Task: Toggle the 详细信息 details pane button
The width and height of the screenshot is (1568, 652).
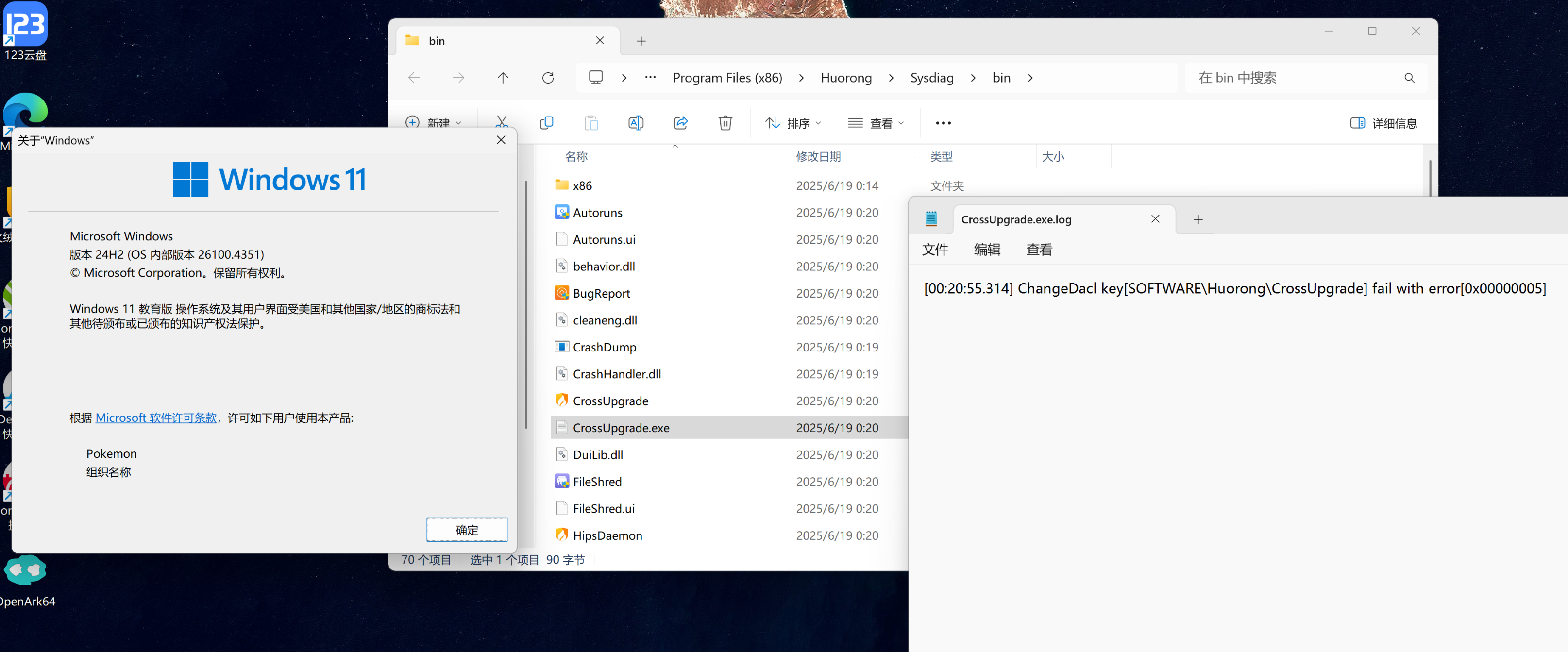Action: [1383, 123]
